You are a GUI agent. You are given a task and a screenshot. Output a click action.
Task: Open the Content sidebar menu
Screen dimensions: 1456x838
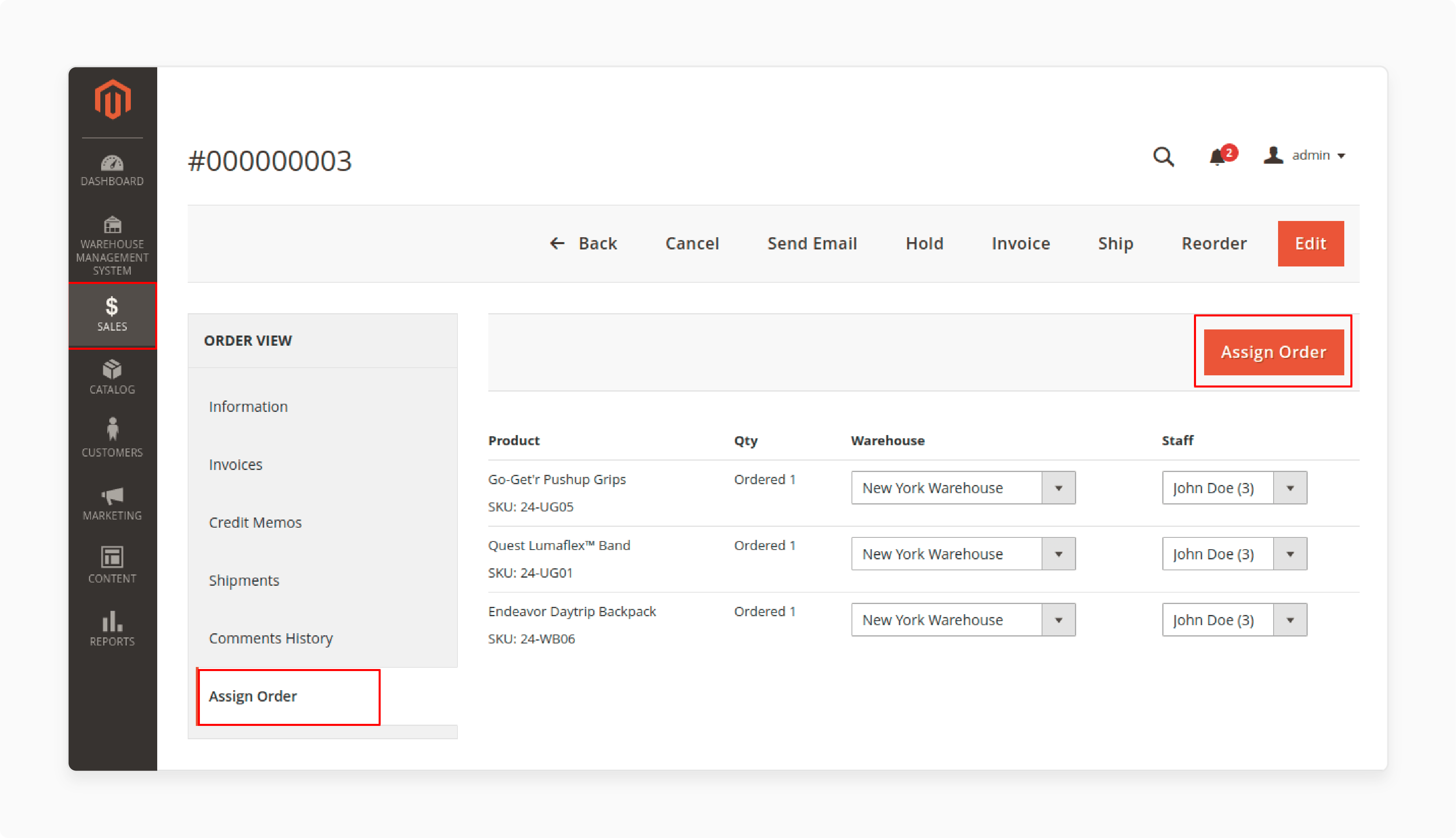coord(112,565)
